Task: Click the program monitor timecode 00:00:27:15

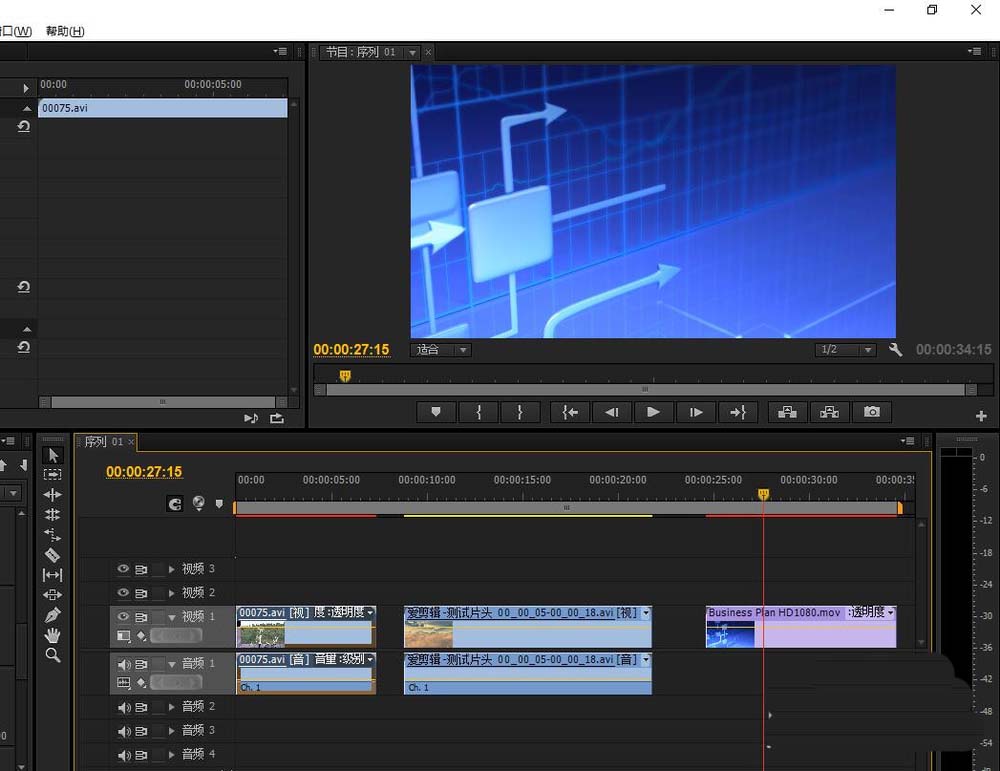Action: [351, 349]
